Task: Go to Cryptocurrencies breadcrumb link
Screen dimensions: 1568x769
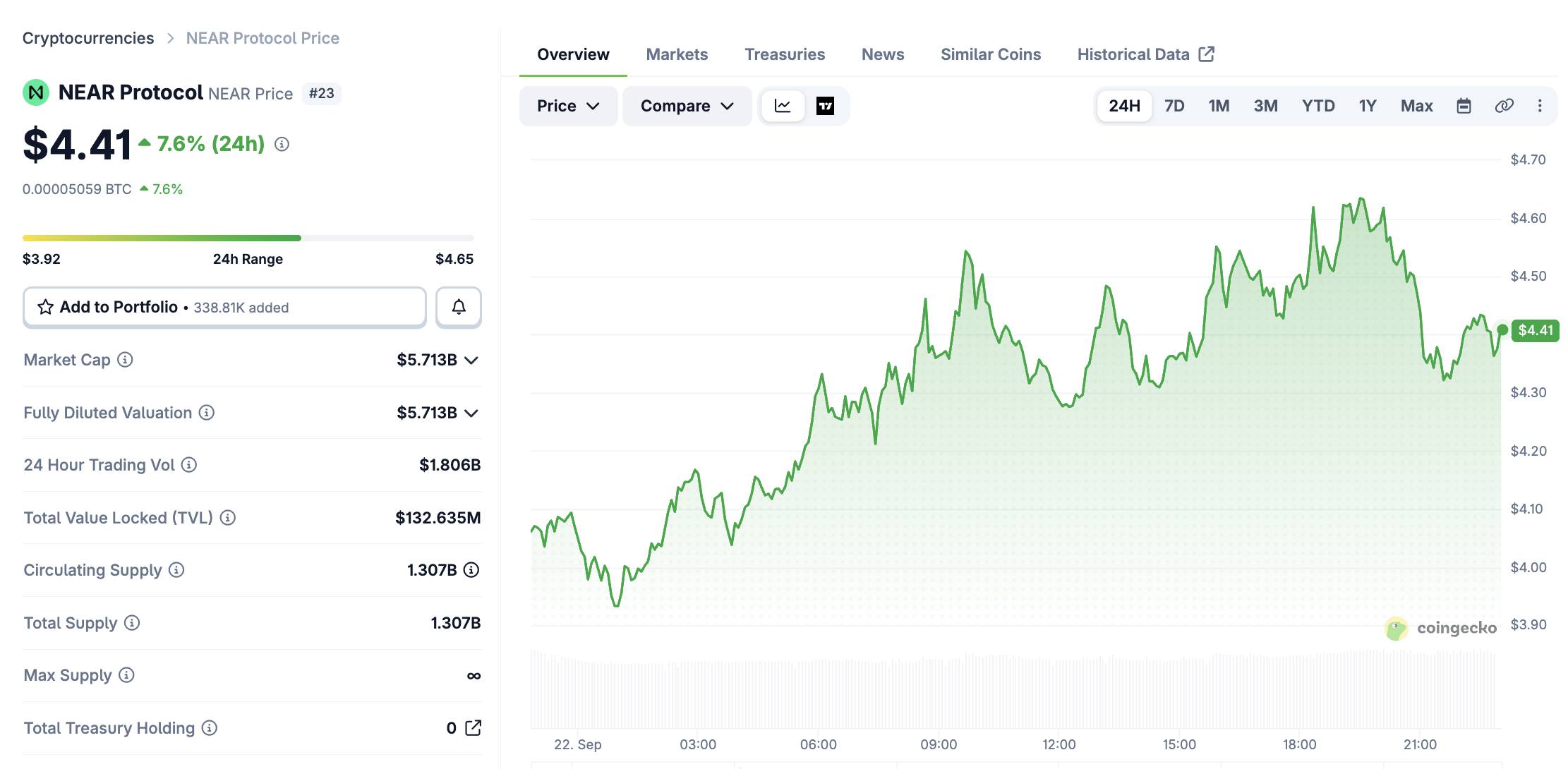Action: point(88,38)
